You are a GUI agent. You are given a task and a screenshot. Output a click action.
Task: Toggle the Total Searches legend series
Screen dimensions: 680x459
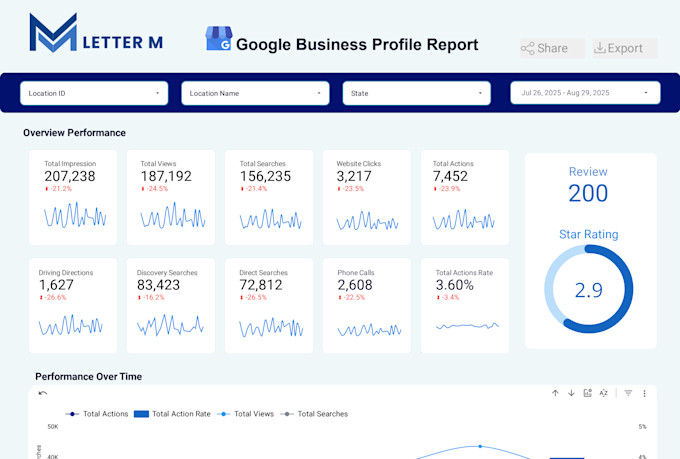314,414
